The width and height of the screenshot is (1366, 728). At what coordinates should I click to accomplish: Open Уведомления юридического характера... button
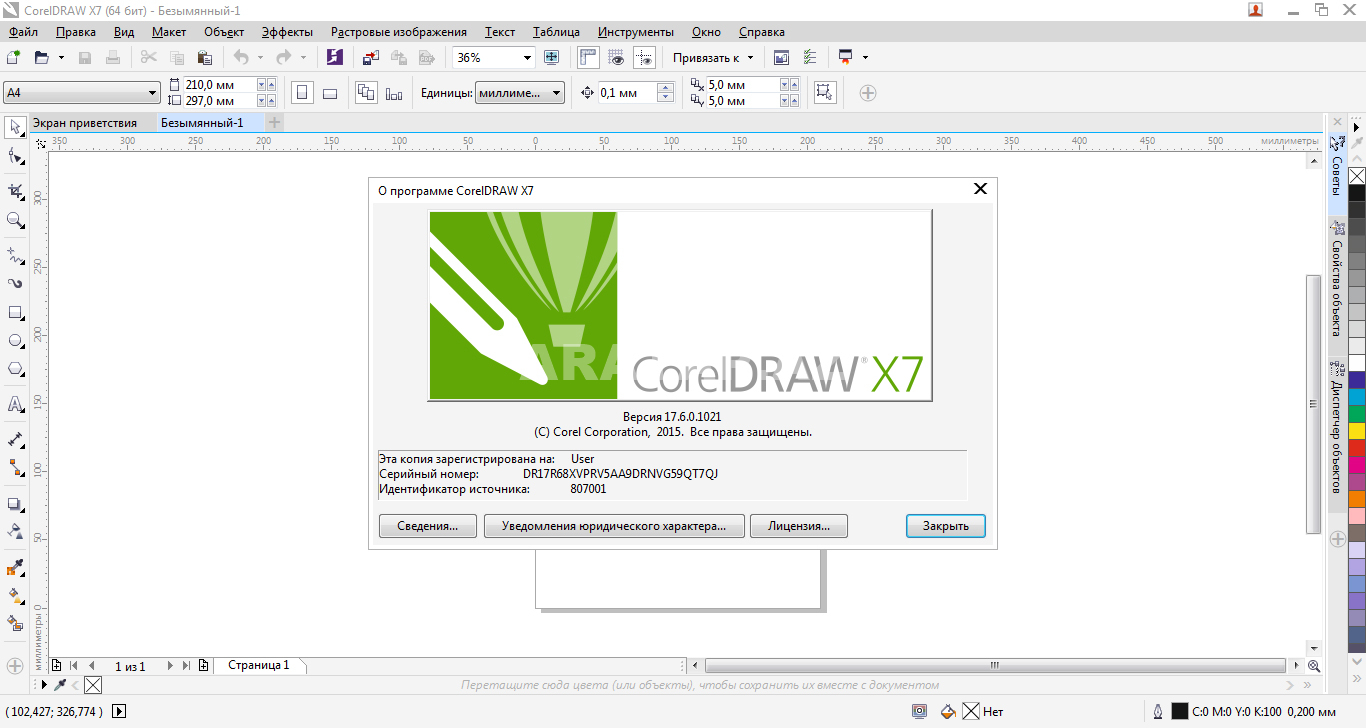pos(614,526)
